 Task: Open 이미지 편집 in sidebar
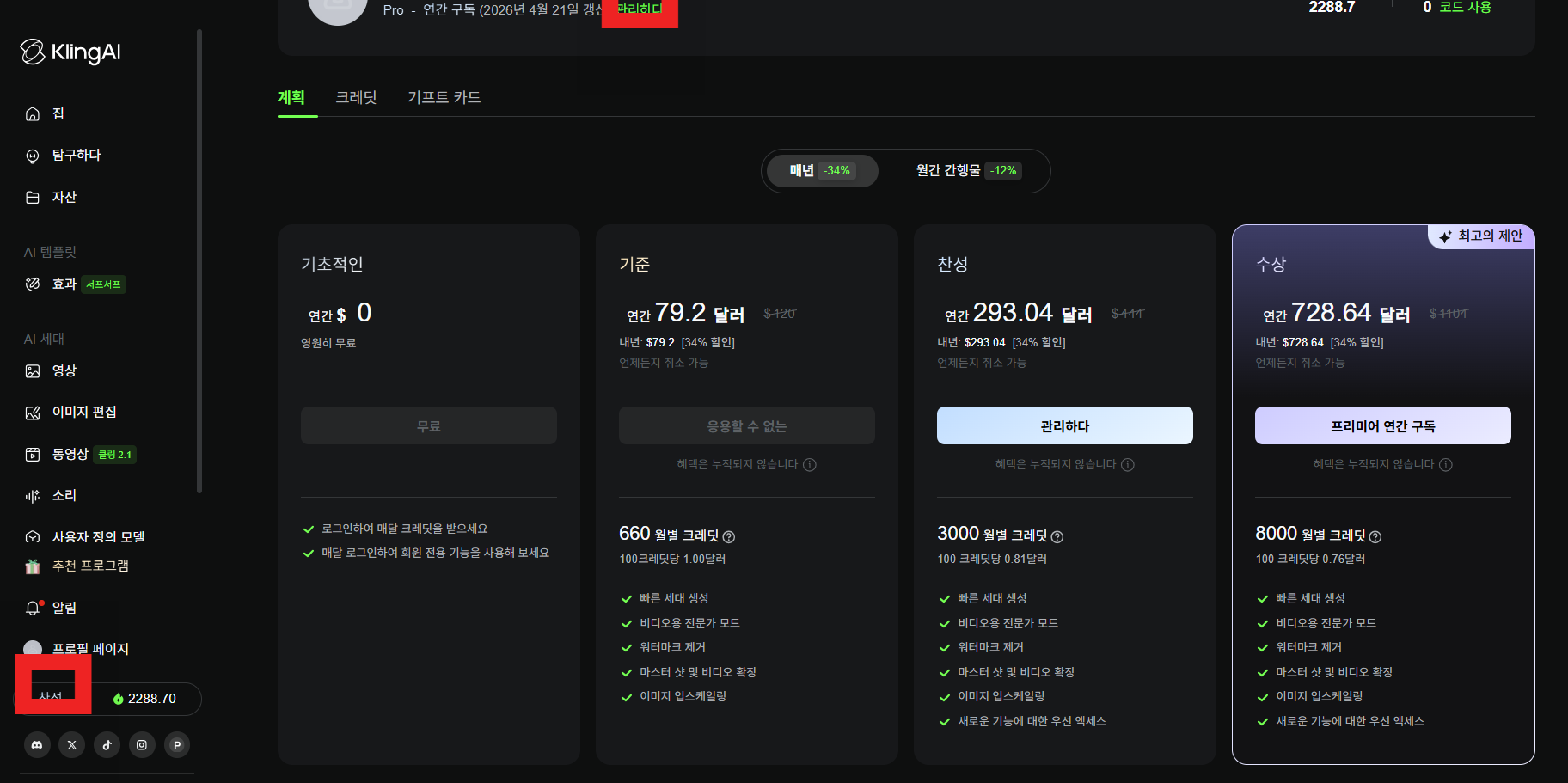71,412
